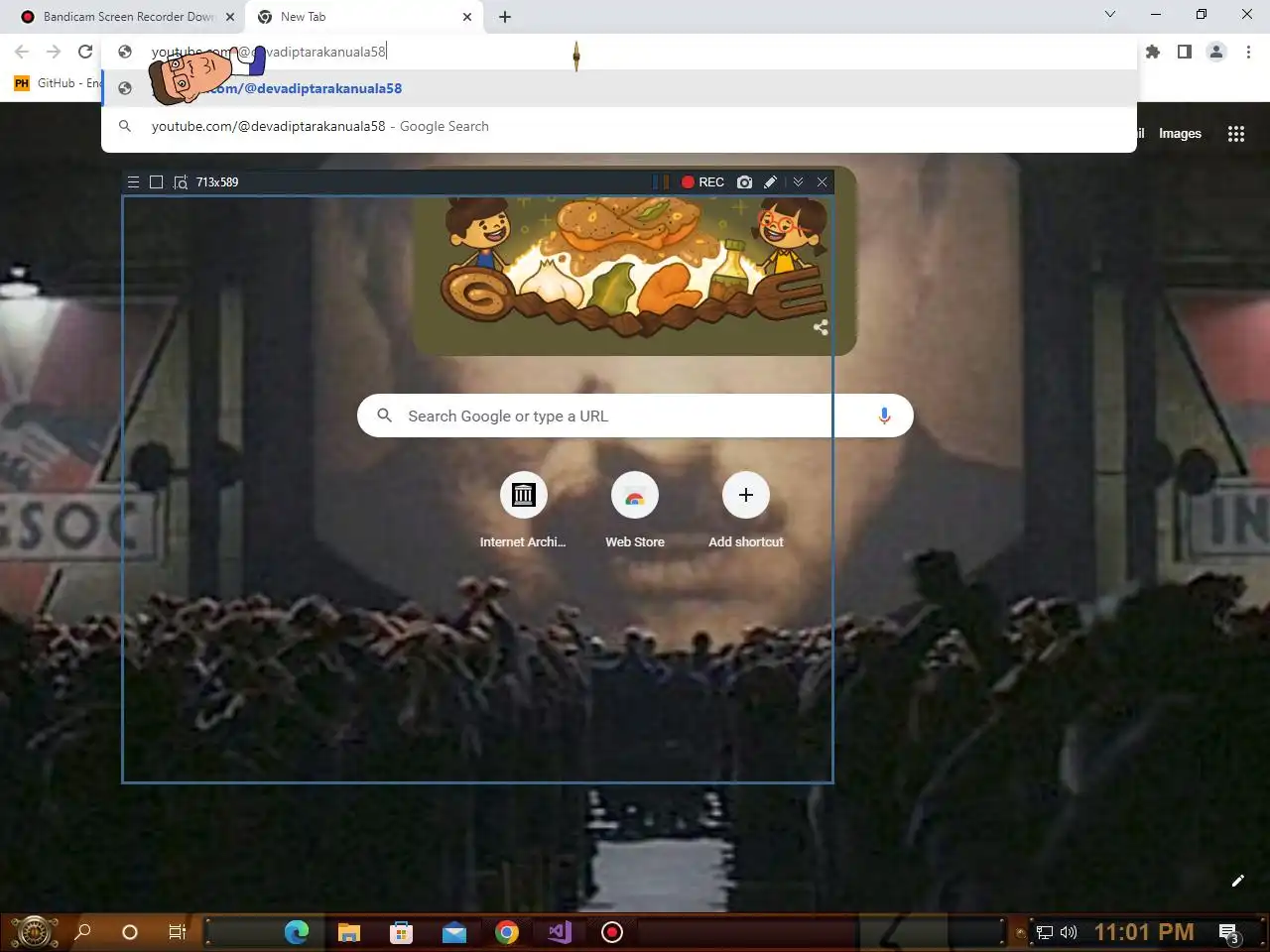Close the Bandicam Screen Recorder tab

pyautogui.click(x=230, y=17)
